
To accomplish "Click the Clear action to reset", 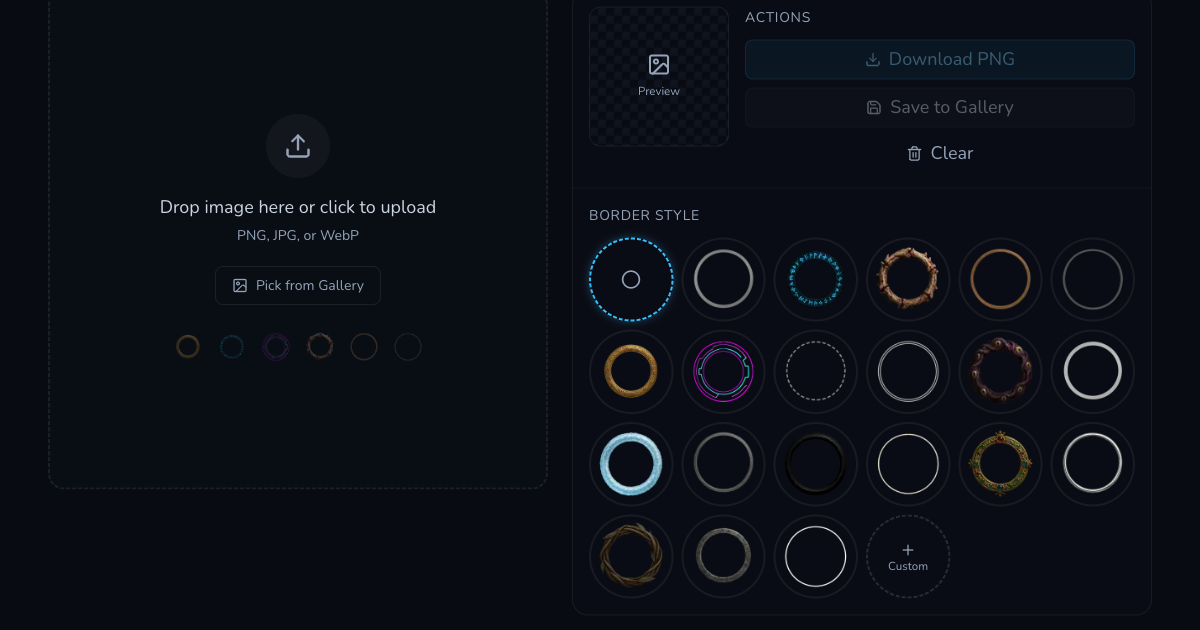I will click(x=940, y=153).
